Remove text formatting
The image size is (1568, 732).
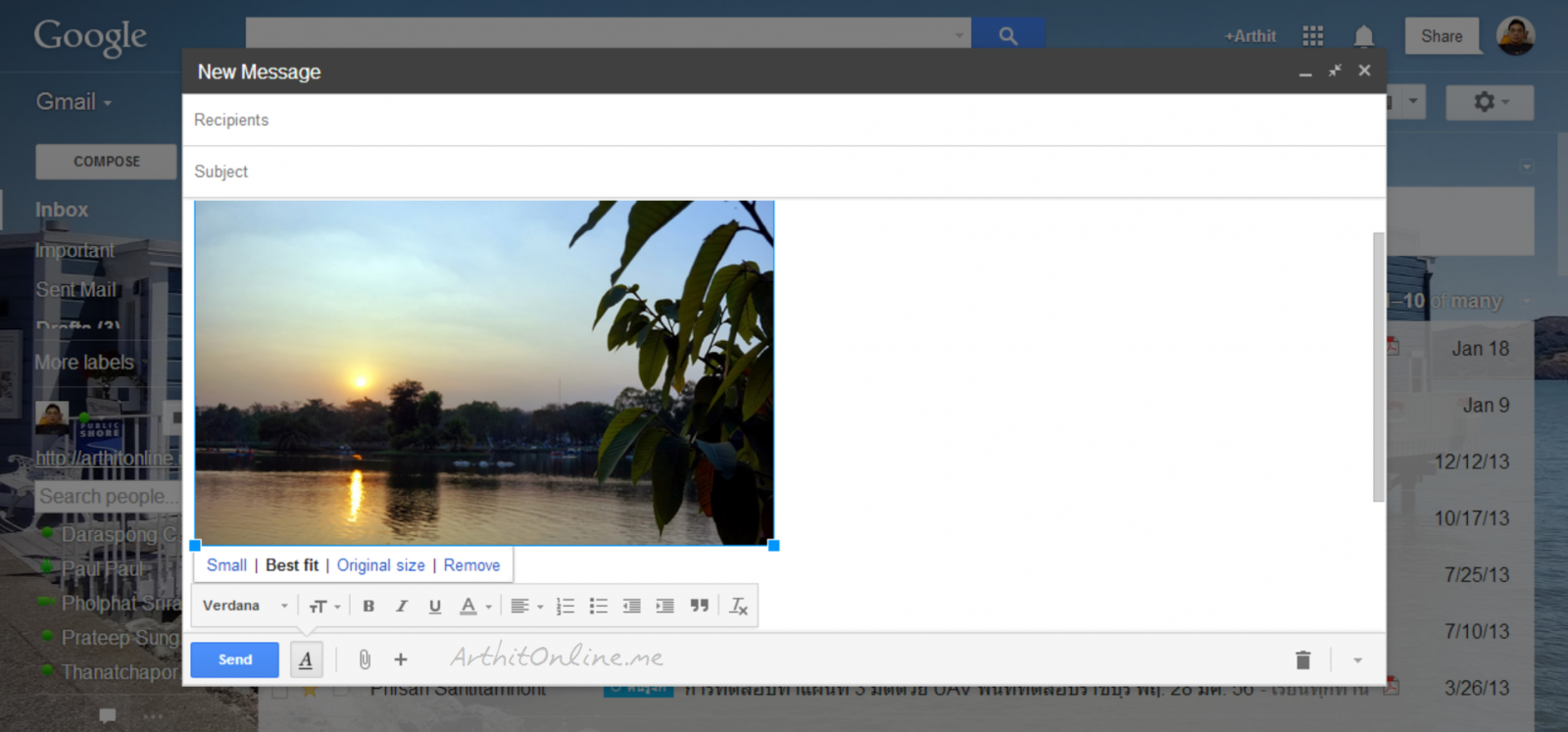739,606
